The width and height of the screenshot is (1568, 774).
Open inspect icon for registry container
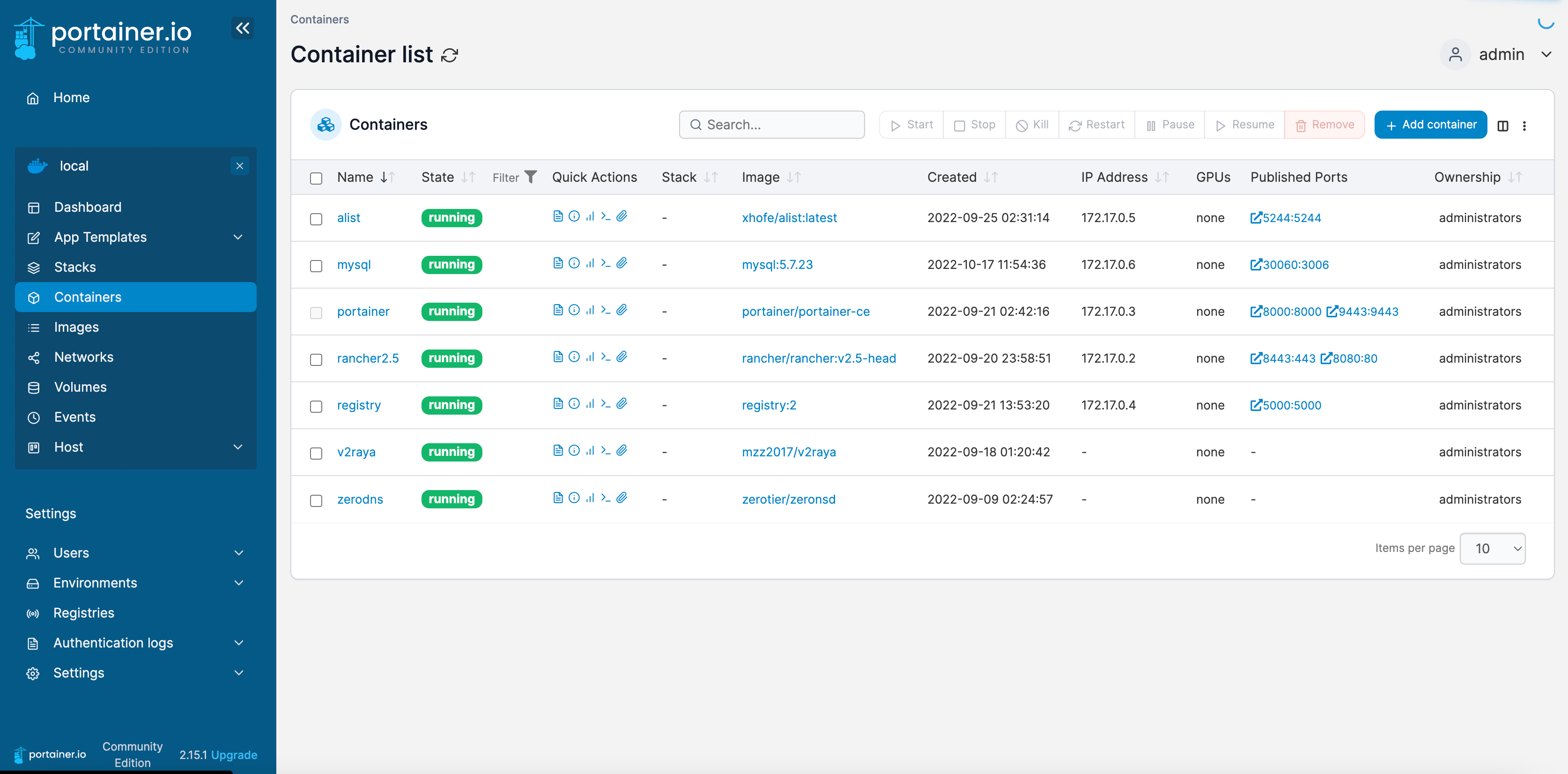point(574,404)
